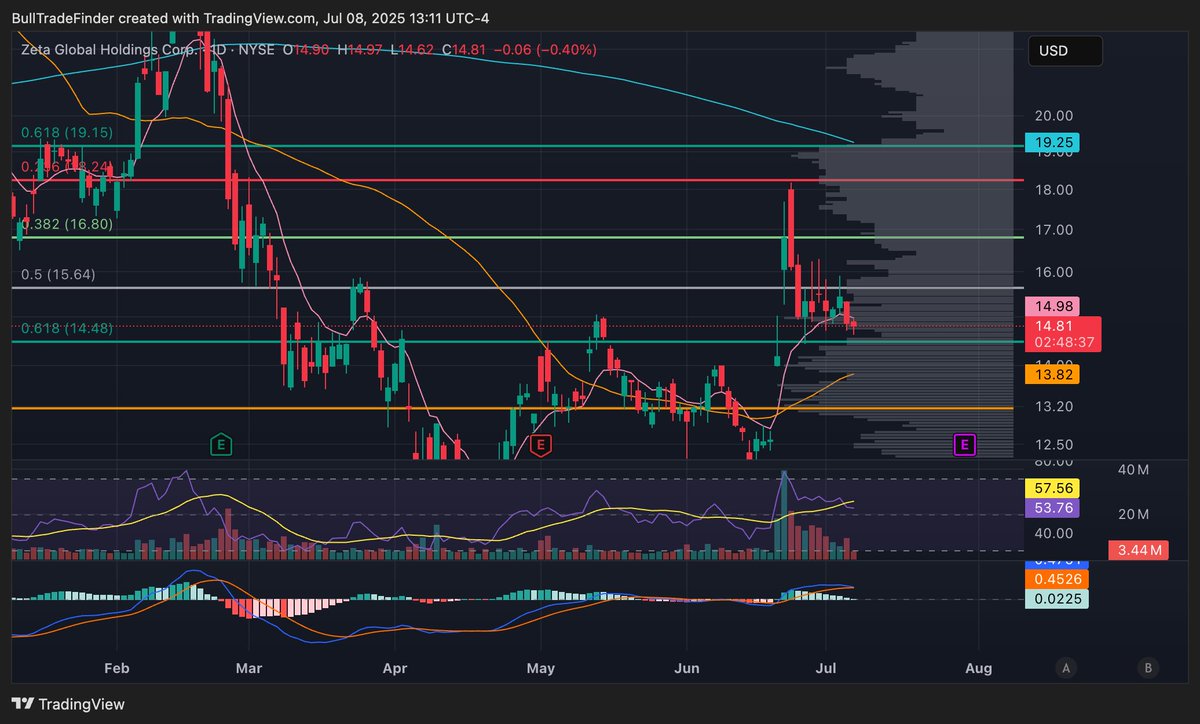The width and height of the screenshot is (1200, 724).
Task: Click the NYSE exchange label
Action: [x=258, y=49]
